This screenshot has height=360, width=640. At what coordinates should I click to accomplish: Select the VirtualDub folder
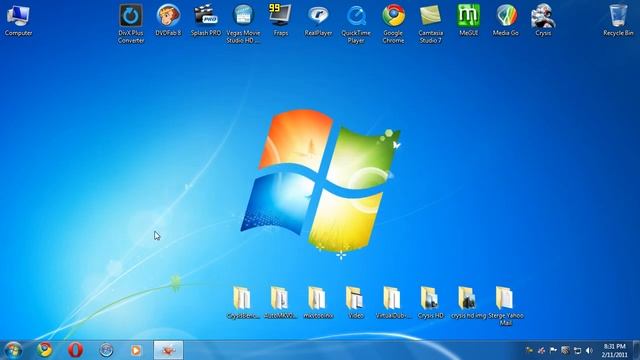[x=393, y=302]
